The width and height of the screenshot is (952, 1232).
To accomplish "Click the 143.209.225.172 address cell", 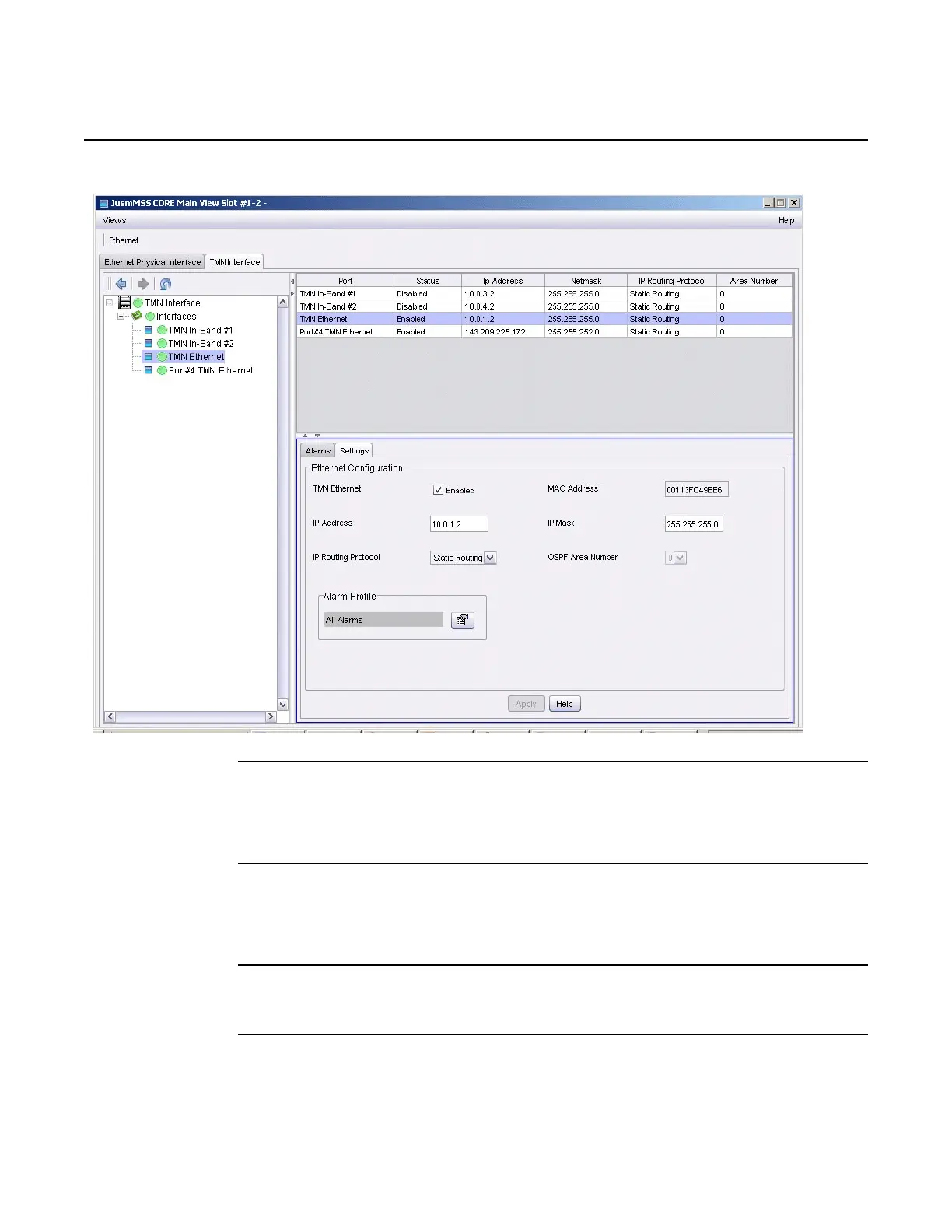I will (x=503, y=331).
